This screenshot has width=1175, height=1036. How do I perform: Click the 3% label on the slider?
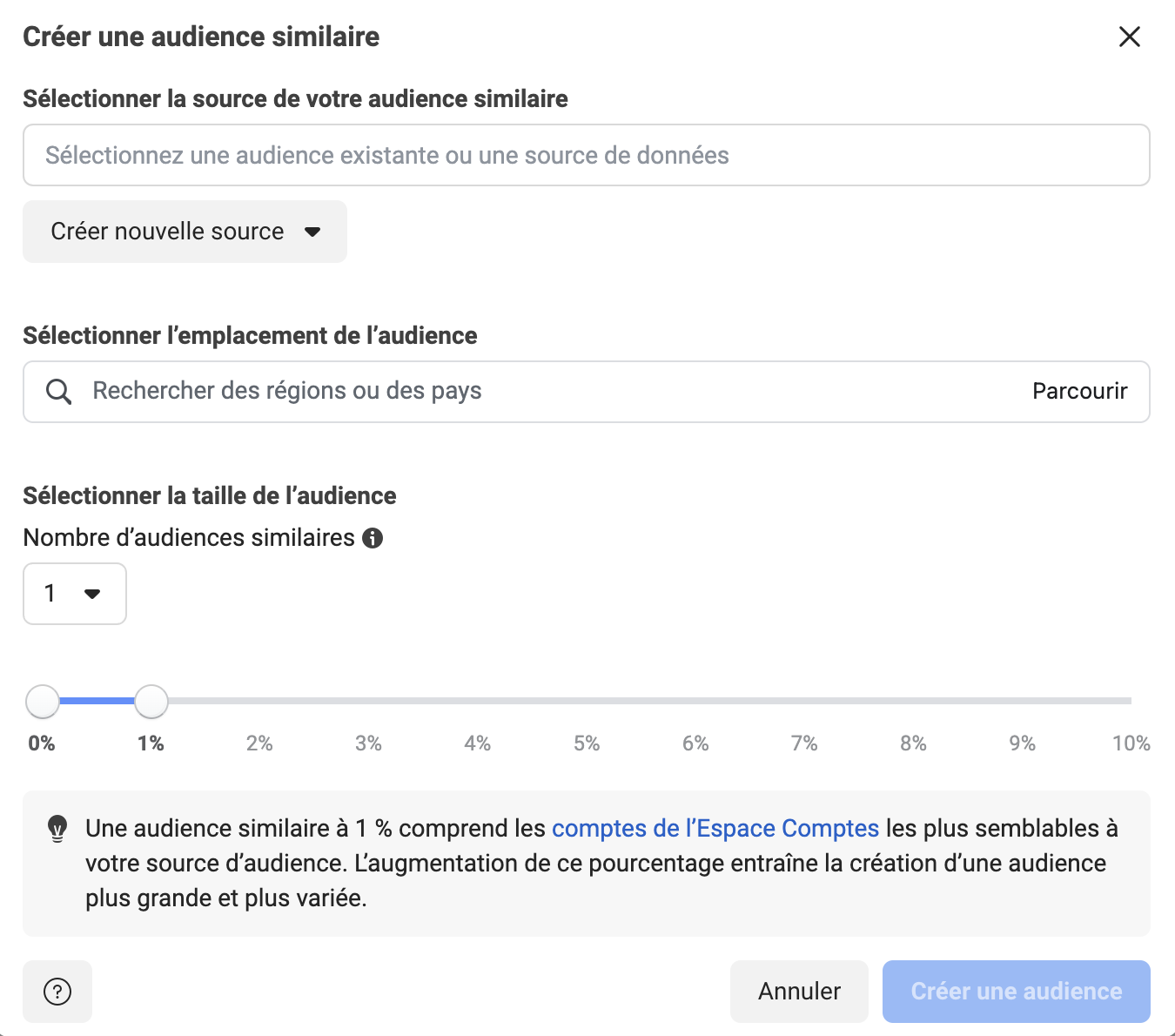368,743
